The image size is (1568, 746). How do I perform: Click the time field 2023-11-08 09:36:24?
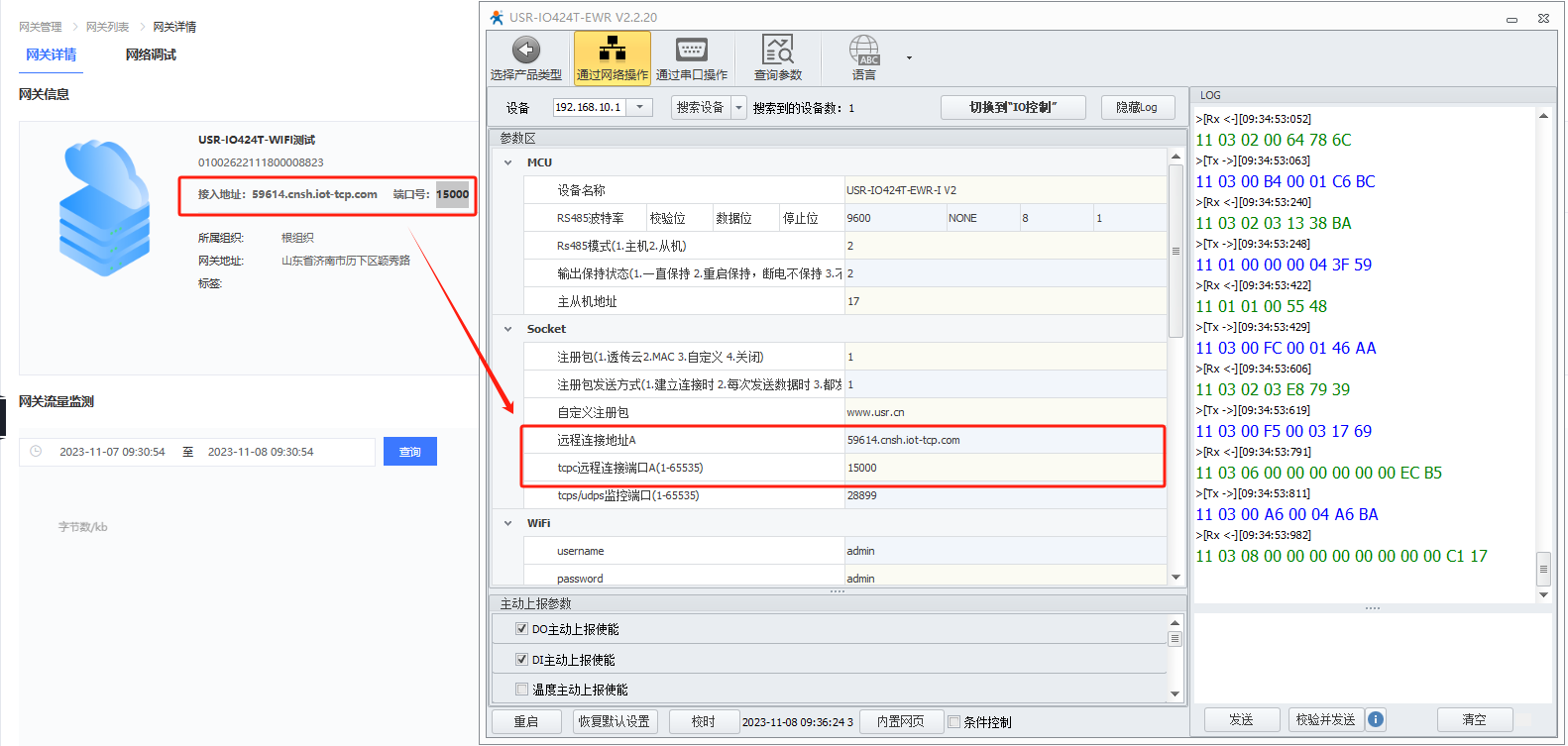click(x=798, y=721)
